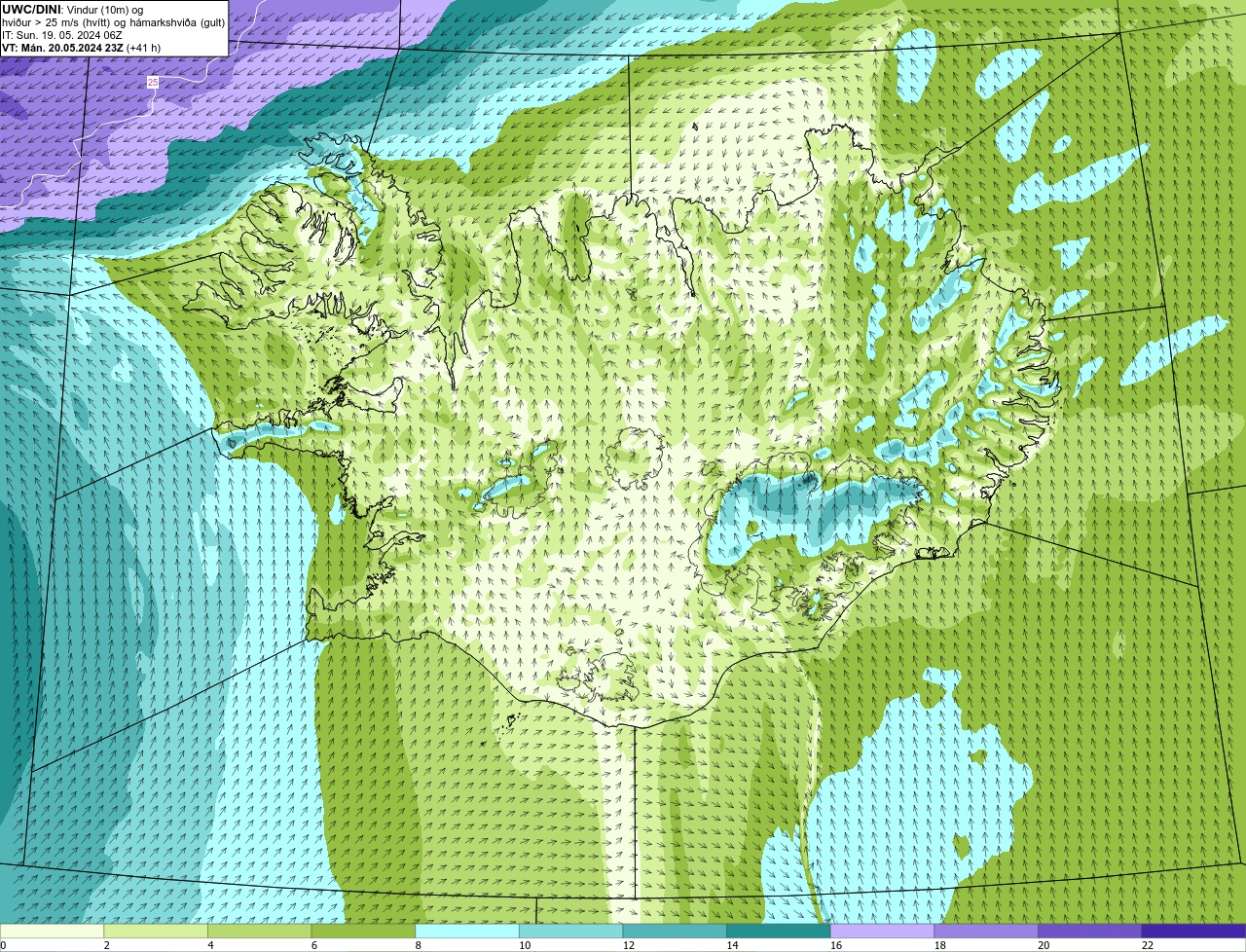This screenshot has width=1246, height=952.
Task: Click the '20' tick label on color scale
Action: (x=1044, y=945)
